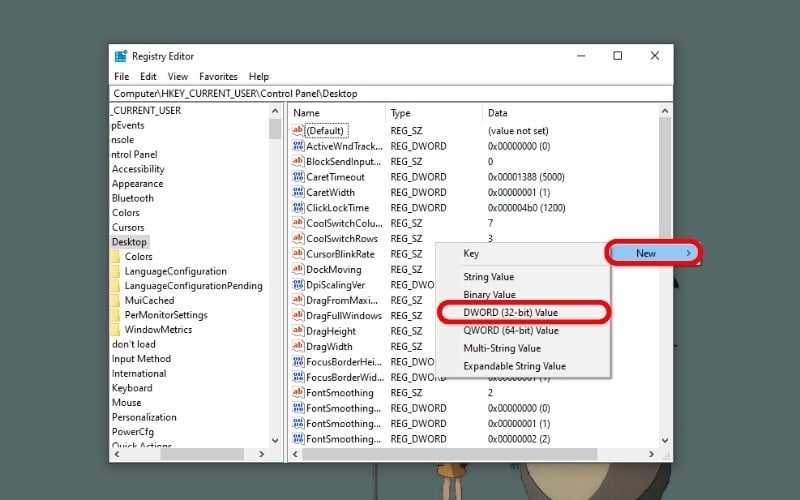
Task: Open the Help menu
Action: point(259,77)
